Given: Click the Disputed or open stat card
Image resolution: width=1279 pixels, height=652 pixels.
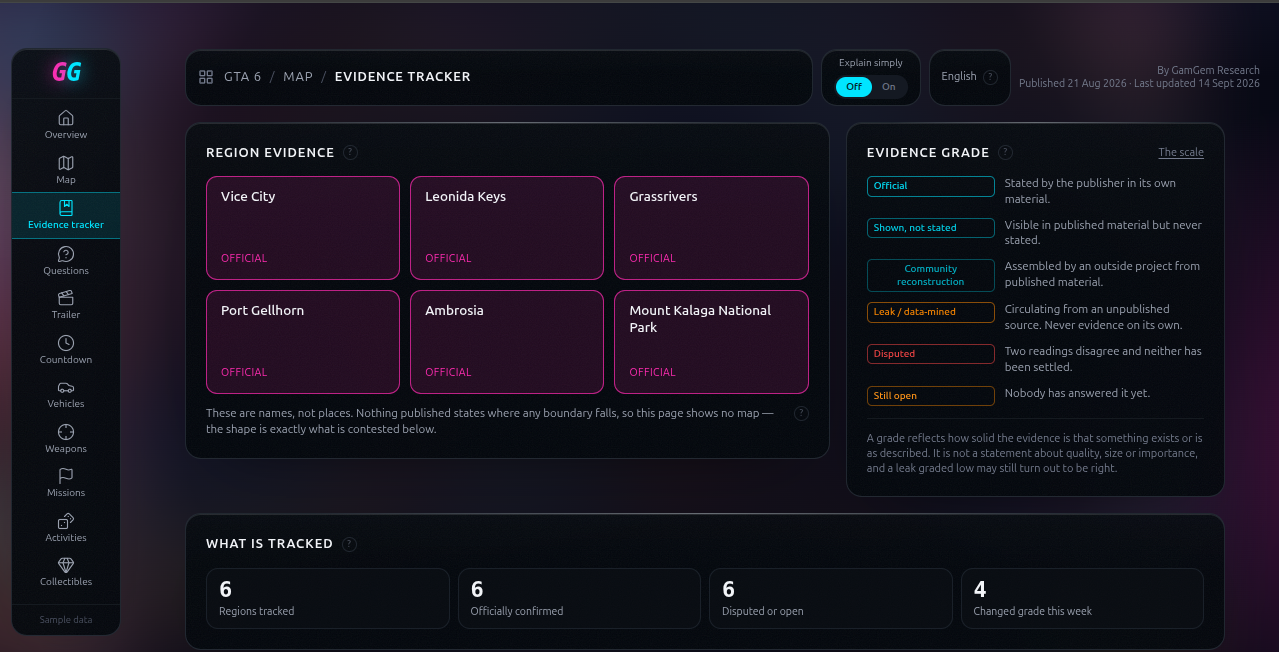Looking at the screenshot, I should pos(831,598).
